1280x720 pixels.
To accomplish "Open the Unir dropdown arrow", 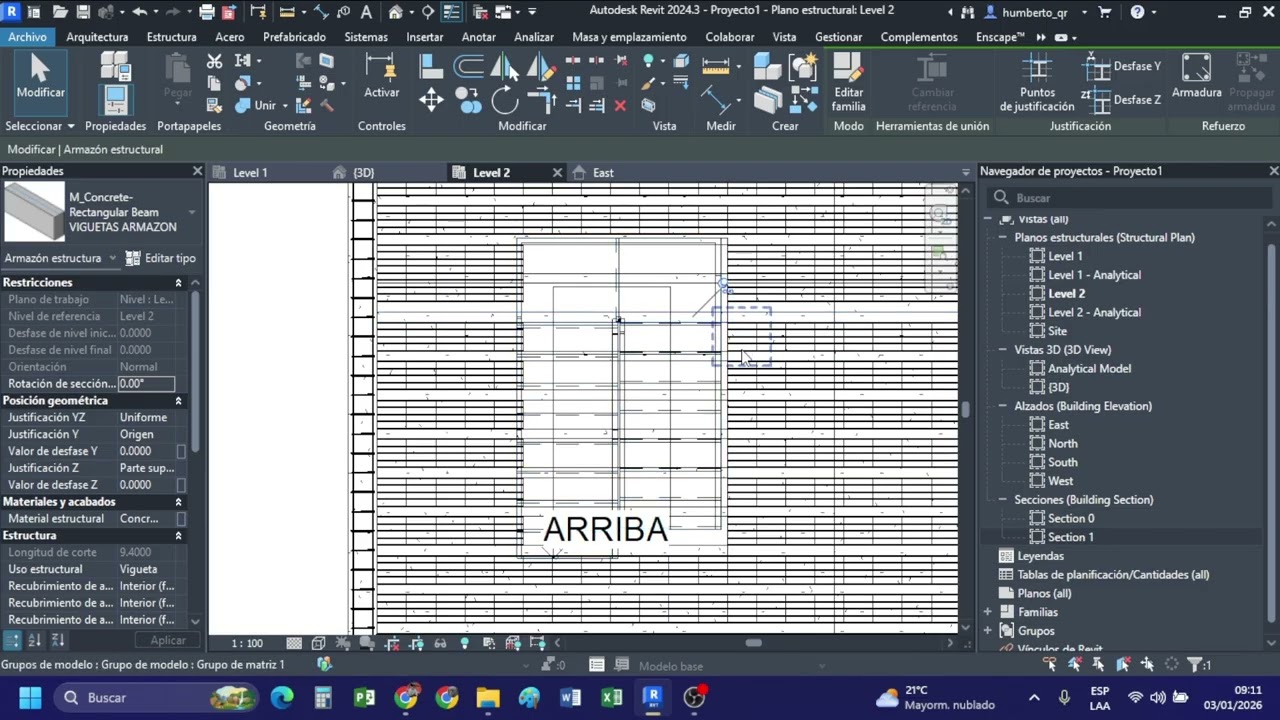I will tap(285, 106).
